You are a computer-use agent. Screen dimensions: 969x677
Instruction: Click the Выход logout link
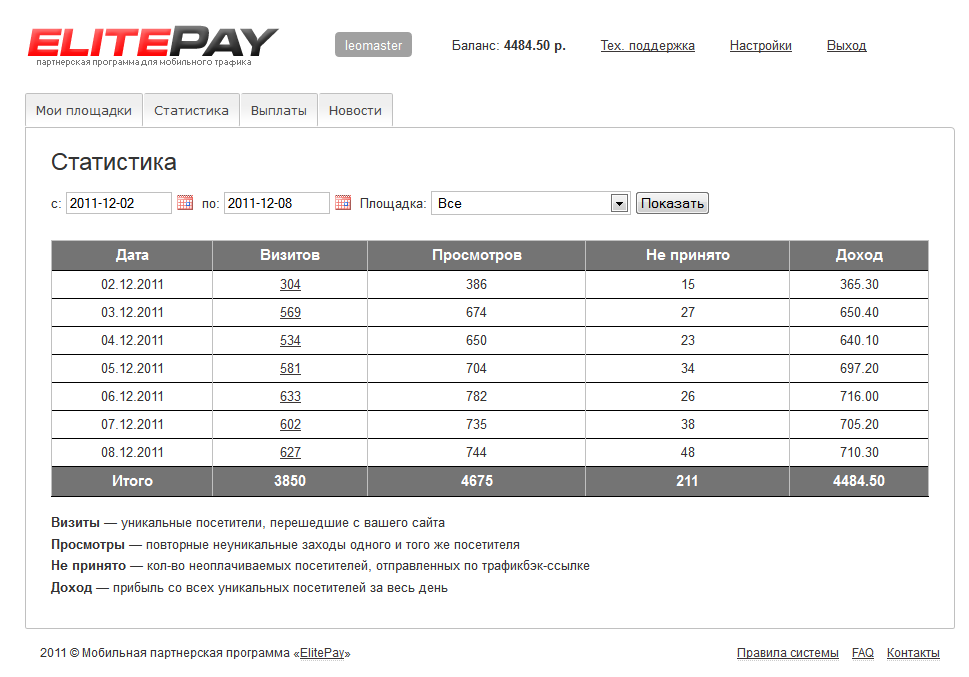(x=846, y=46)
